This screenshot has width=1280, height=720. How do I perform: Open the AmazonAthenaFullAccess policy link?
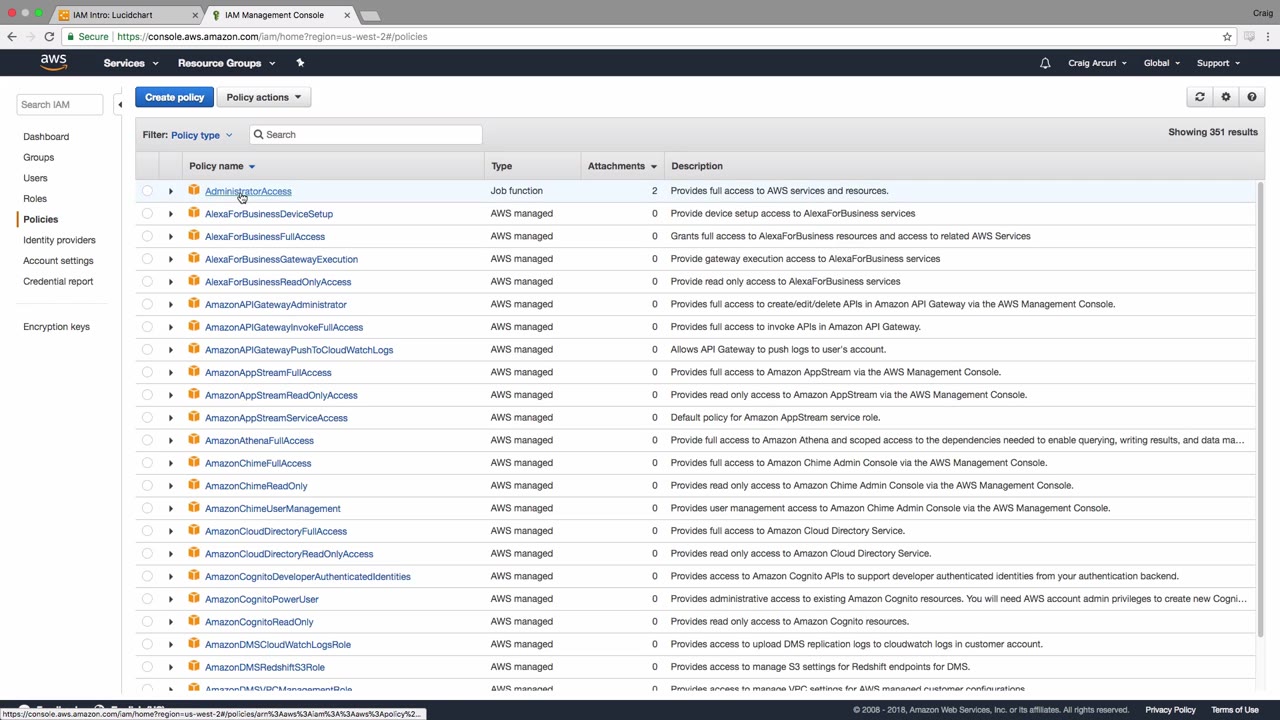(x=259, y=440)
